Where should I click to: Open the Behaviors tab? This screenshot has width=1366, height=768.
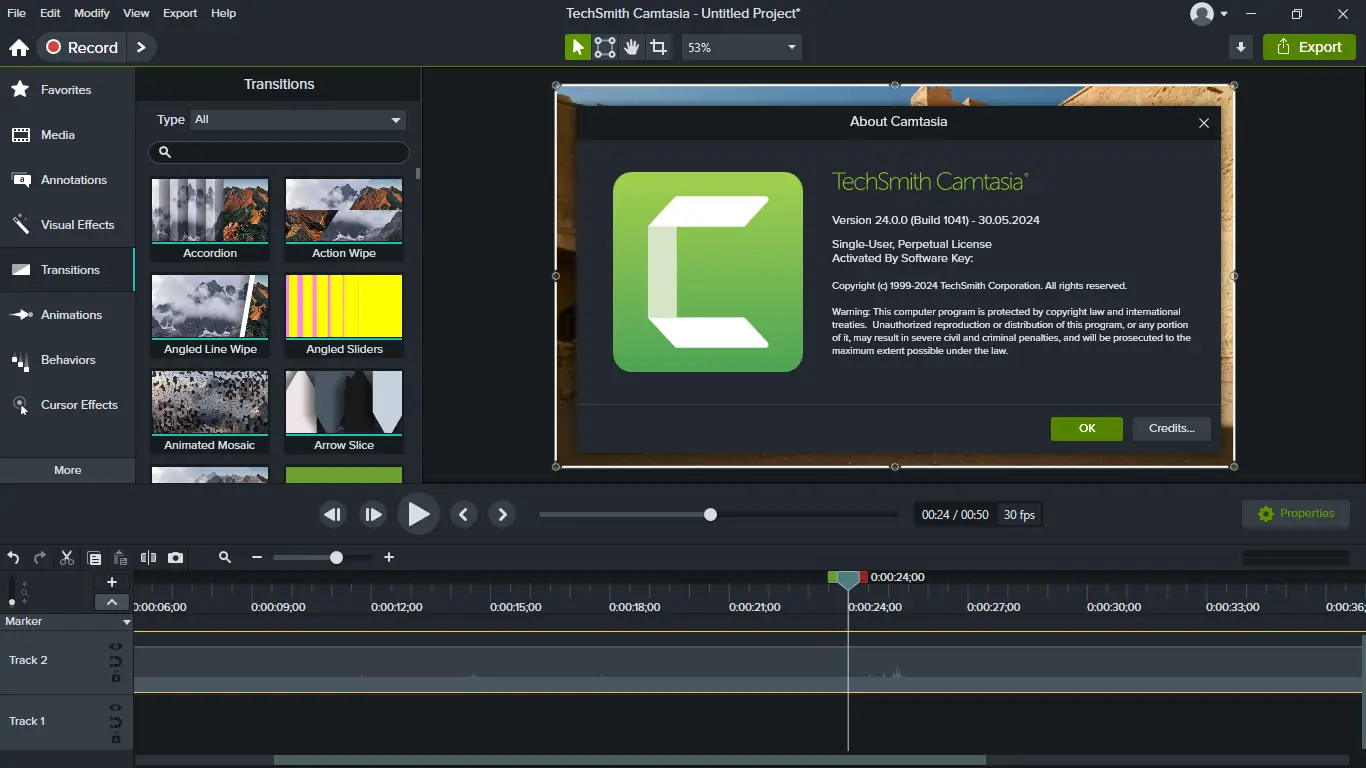67,360
